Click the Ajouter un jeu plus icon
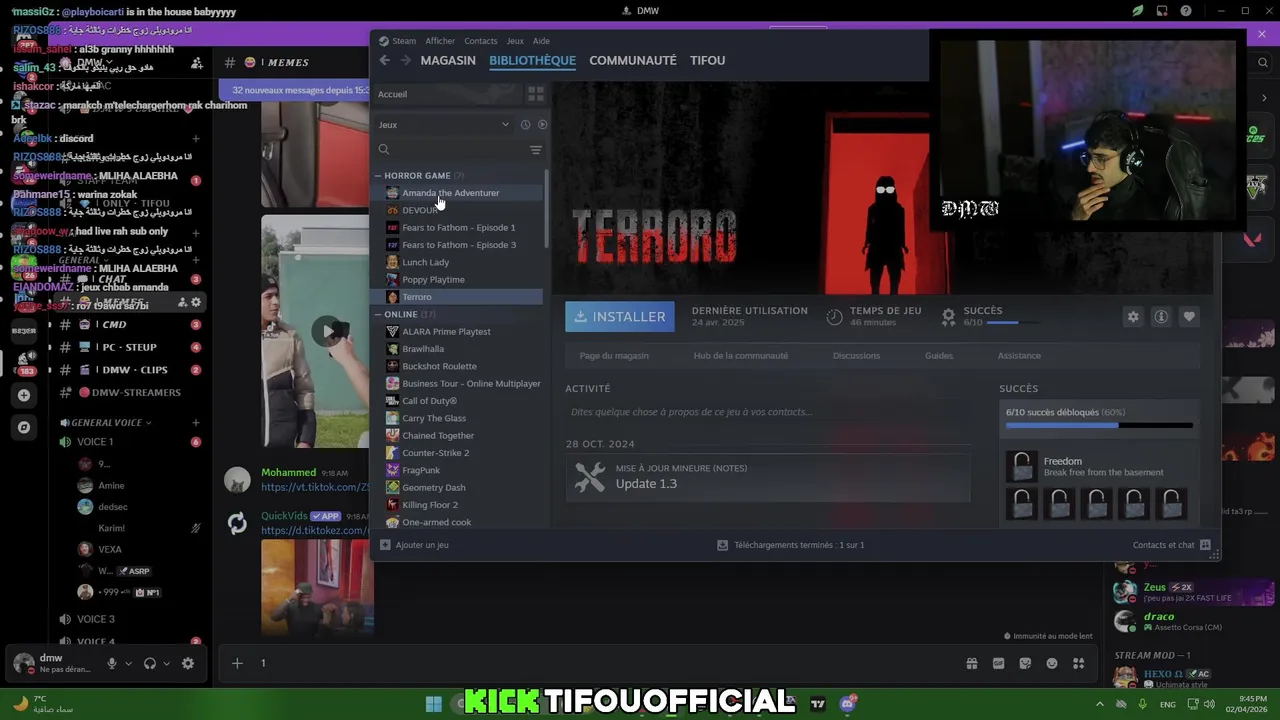The width and height of the screenshot is (1280, 720). coord(385,545)
